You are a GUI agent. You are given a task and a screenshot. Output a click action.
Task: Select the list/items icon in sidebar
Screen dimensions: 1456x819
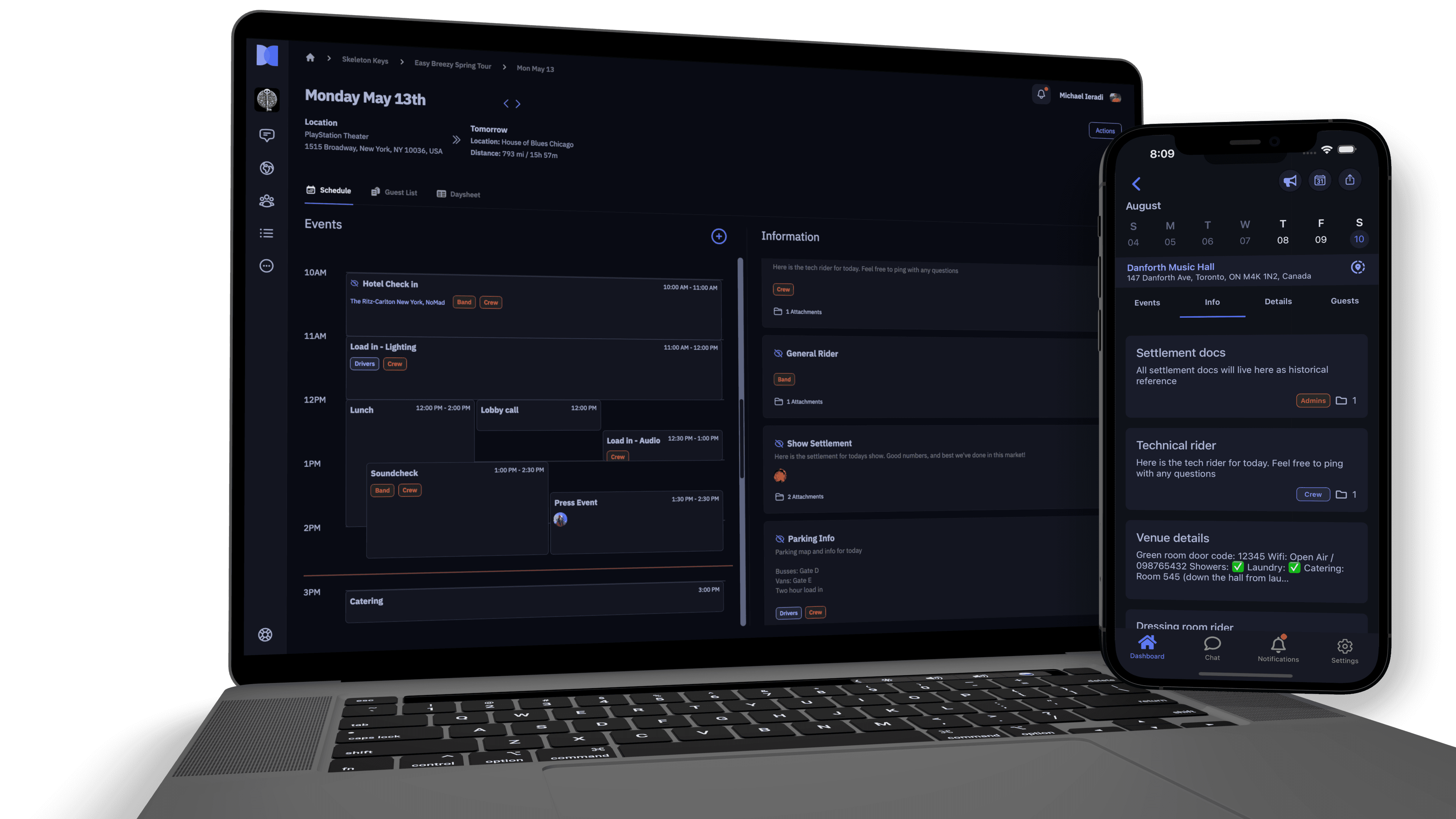click(265, 233)
